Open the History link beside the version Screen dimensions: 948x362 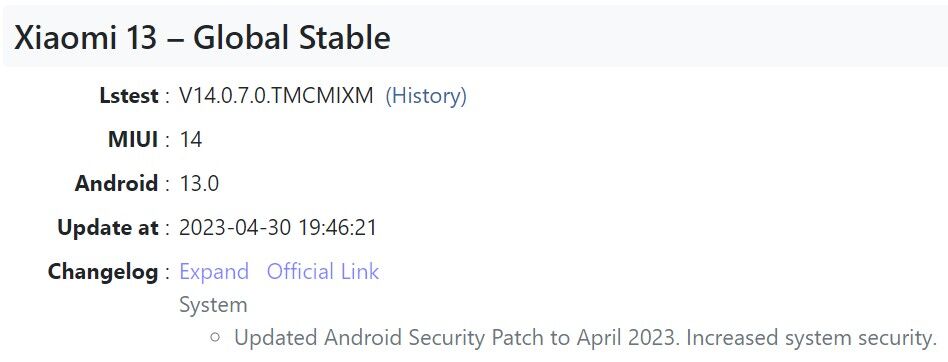426,95
